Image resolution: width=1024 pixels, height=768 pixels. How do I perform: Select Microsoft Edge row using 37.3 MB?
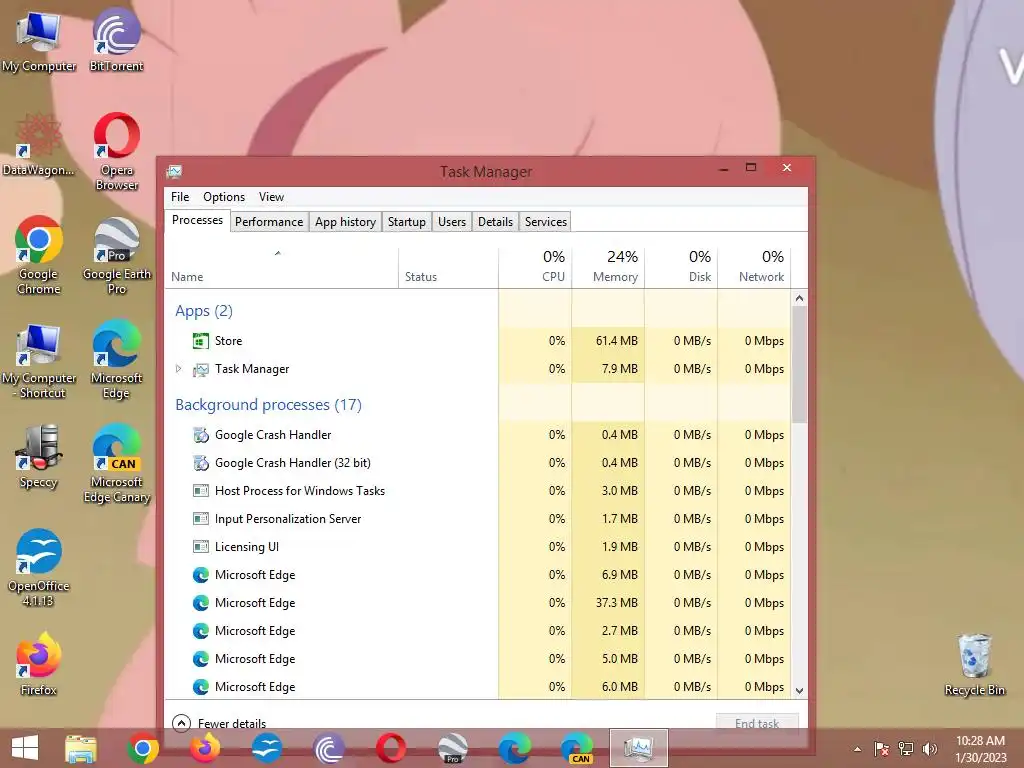click(x=478, y=603)
